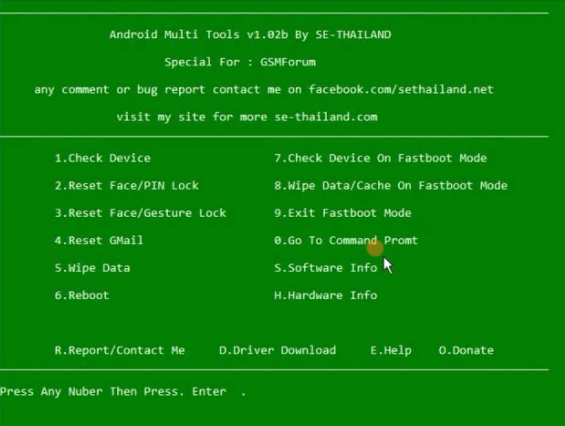Choose the 'D.Driver Download' option
The image size is (565, 426).
point(277,350)
